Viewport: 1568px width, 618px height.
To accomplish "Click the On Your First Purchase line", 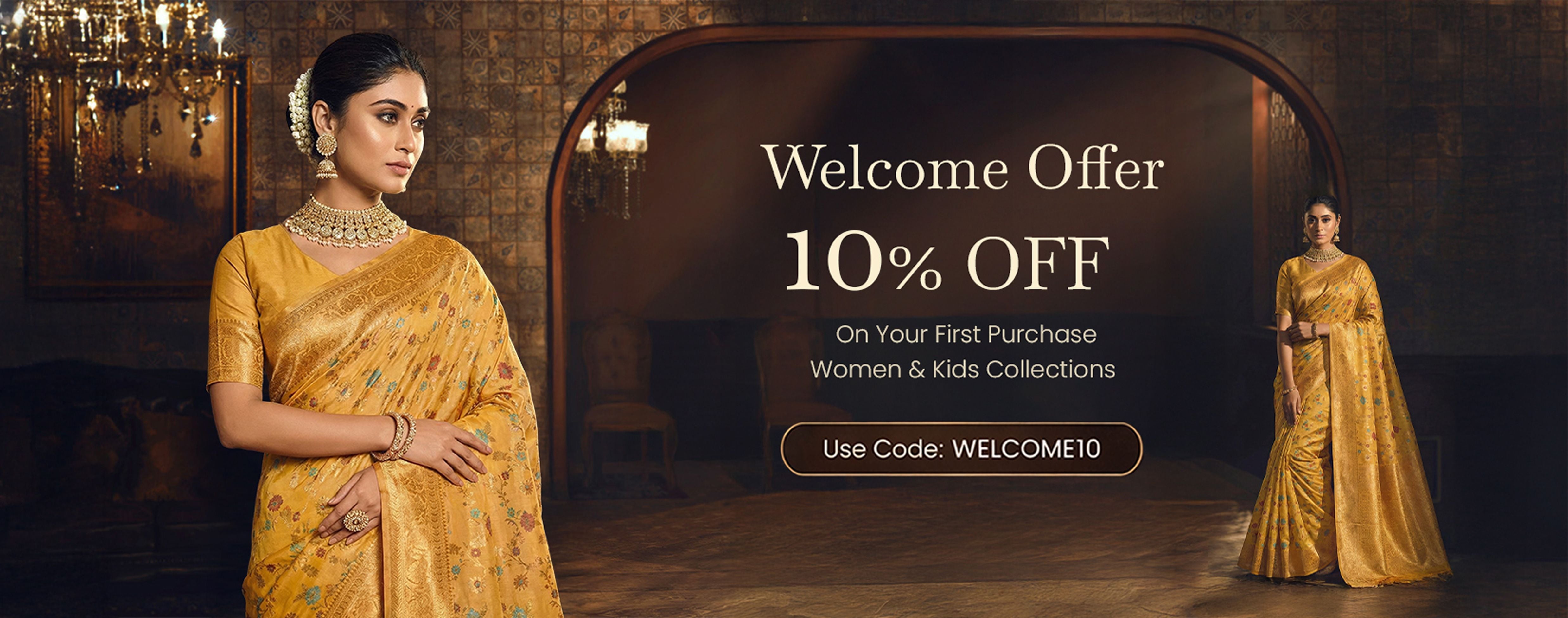I will click(x=966, y=334).
